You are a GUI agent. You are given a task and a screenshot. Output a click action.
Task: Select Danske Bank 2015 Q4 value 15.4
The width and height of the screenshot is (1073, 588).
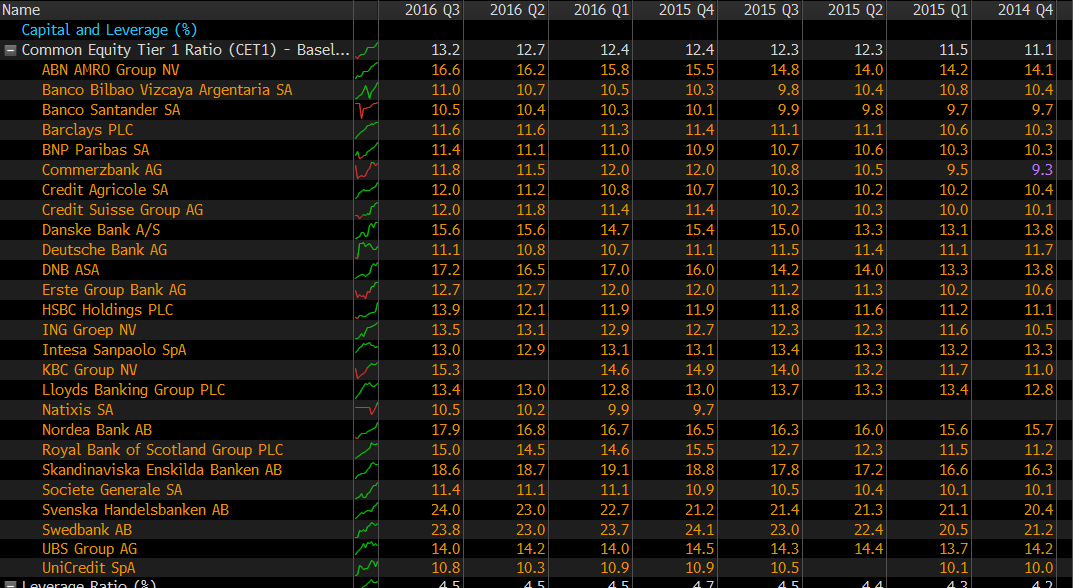coord(699,229)
